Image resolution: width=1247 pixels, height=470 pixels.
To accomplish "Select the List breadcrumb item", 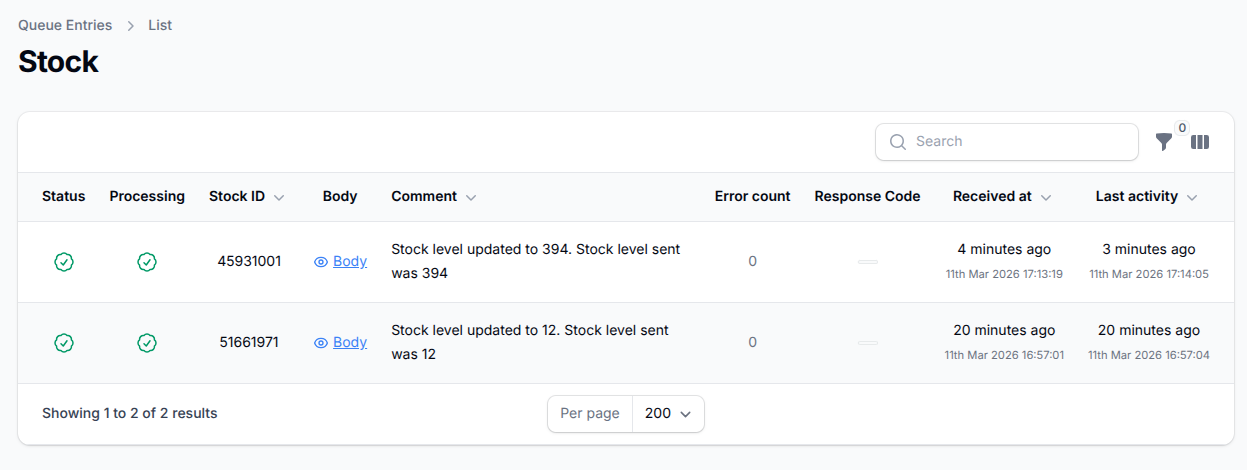I will [160, 25].
